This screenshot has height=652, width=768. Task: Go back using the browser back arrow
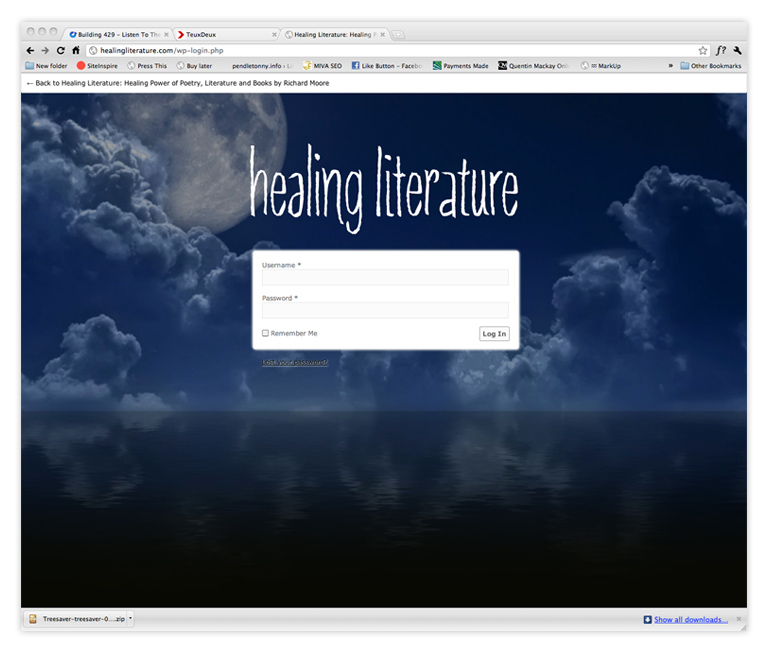(30, 50)
